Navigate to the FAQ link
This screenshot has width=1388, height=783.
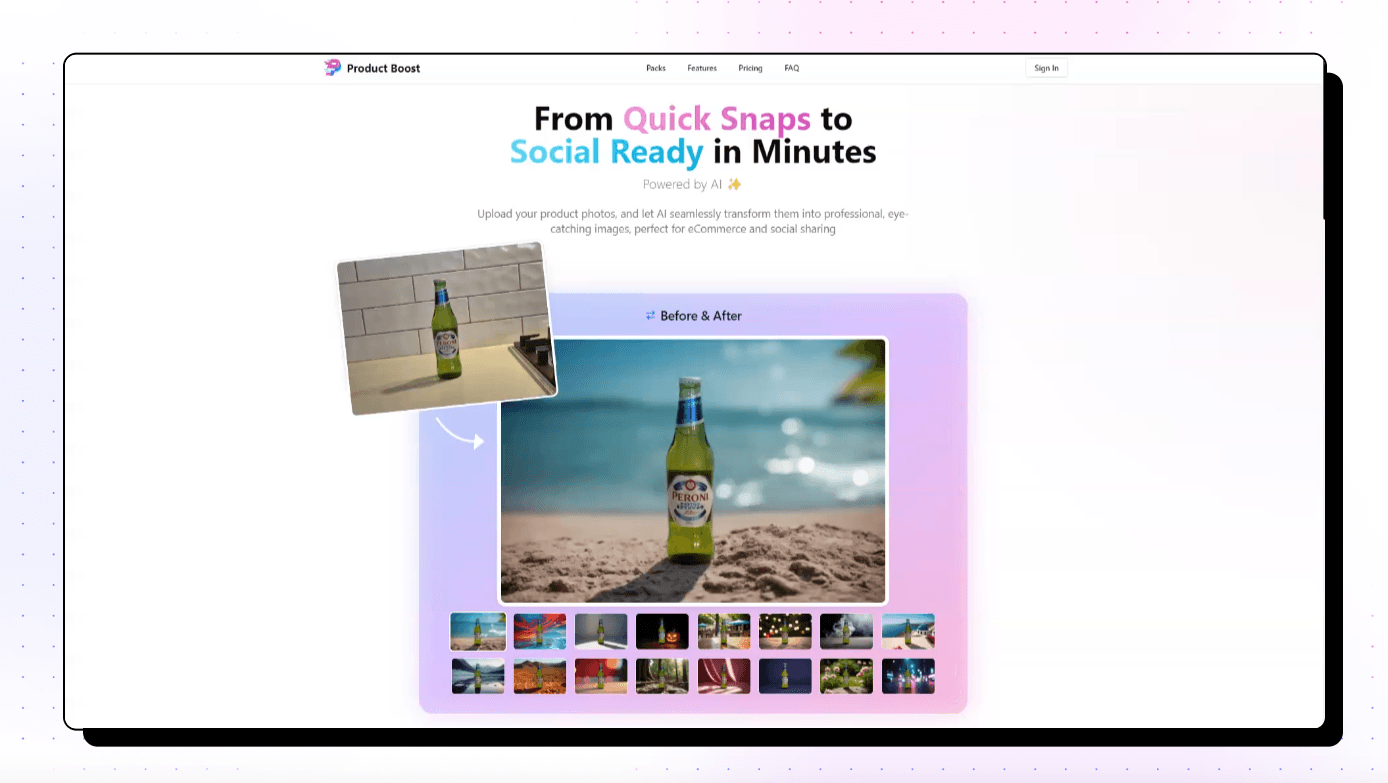[792, 68]
